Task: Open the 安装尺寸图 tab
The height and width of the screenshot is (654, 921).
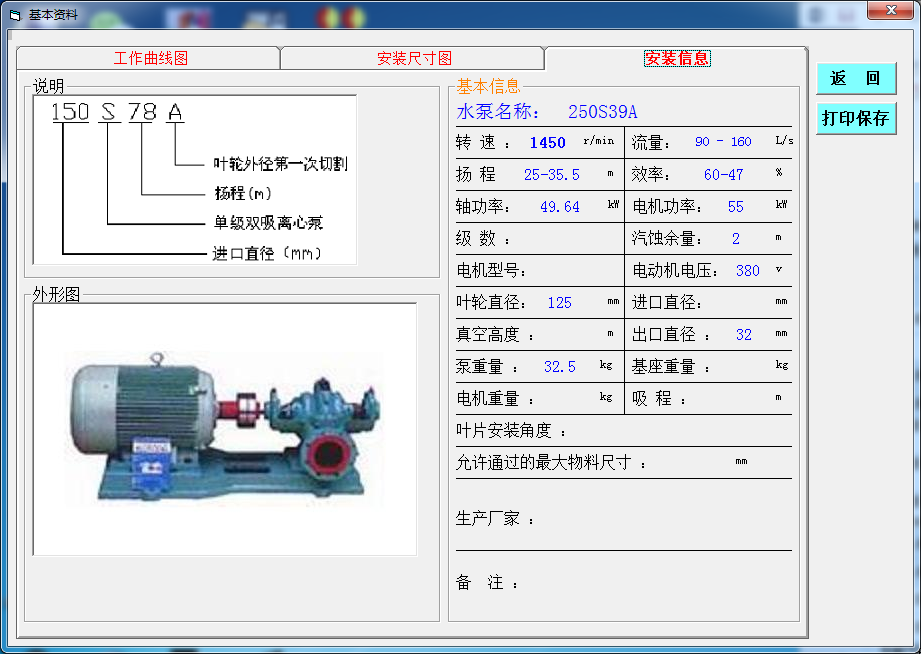Action: coord(414,58)
